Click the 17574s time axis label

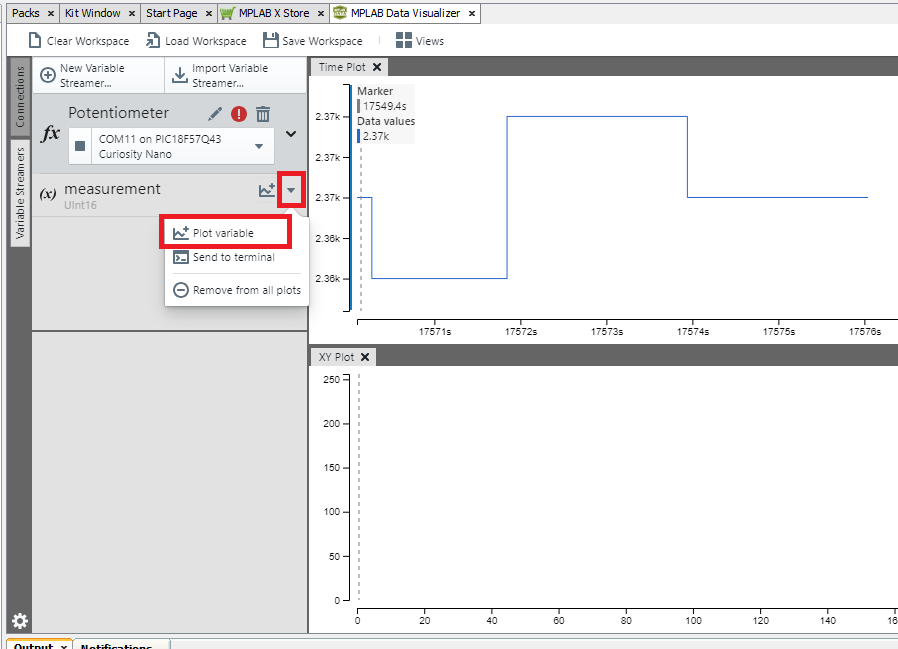point(692,331)
